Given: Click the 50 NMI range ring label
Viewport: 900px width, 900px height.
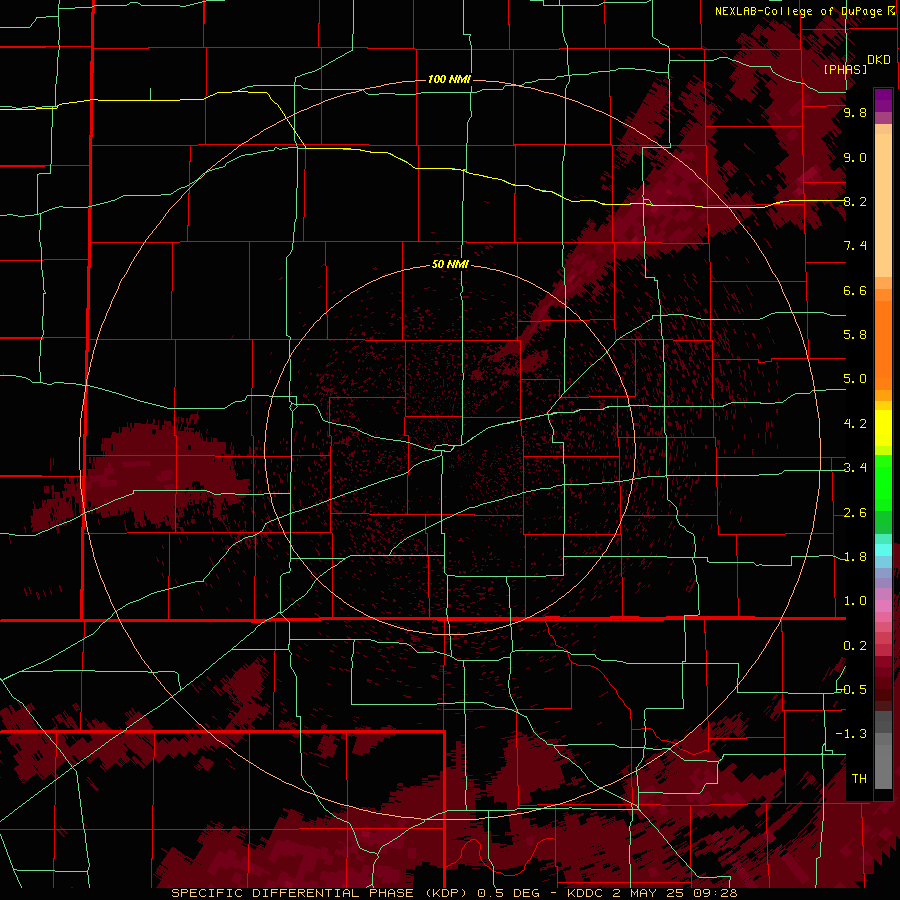Looking at the screenshot, I should [x=450, y=264].
